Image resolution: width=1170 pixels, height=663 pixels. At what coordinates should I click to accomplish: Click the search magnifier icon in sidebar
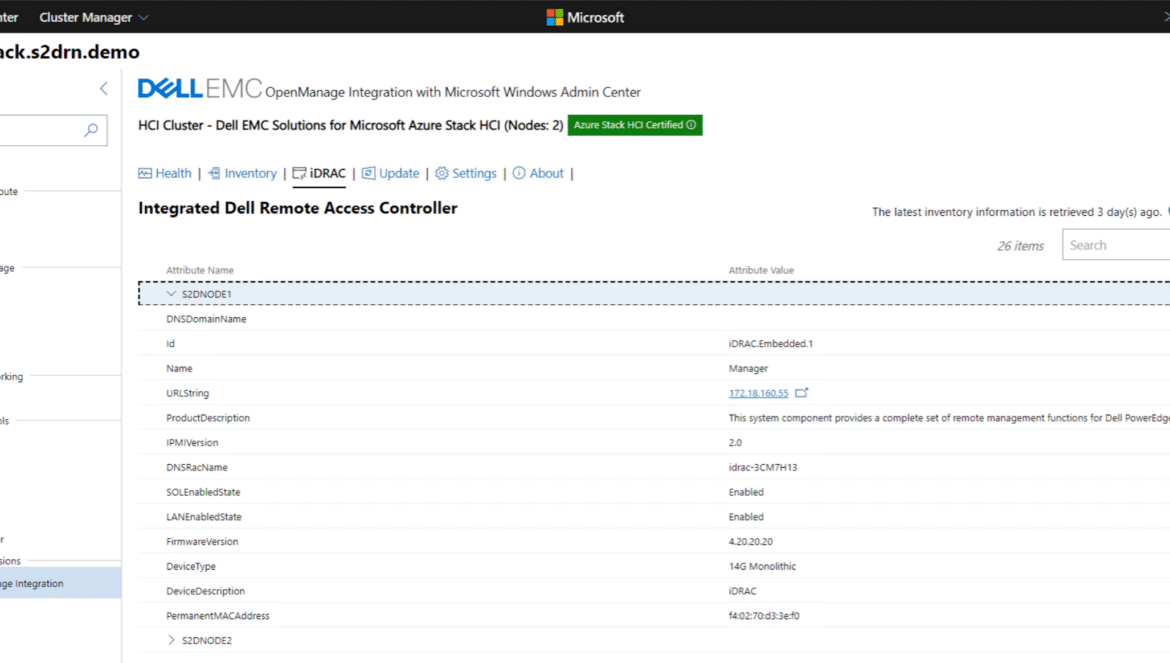[91, 130]
